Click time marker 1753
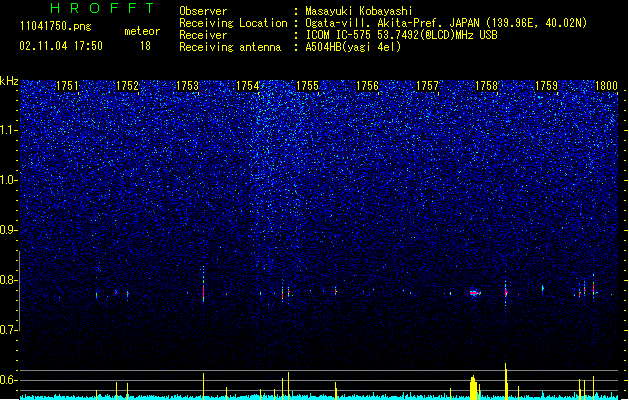The image size is (629, 400). pyautogui.click(x=187, y=86)
